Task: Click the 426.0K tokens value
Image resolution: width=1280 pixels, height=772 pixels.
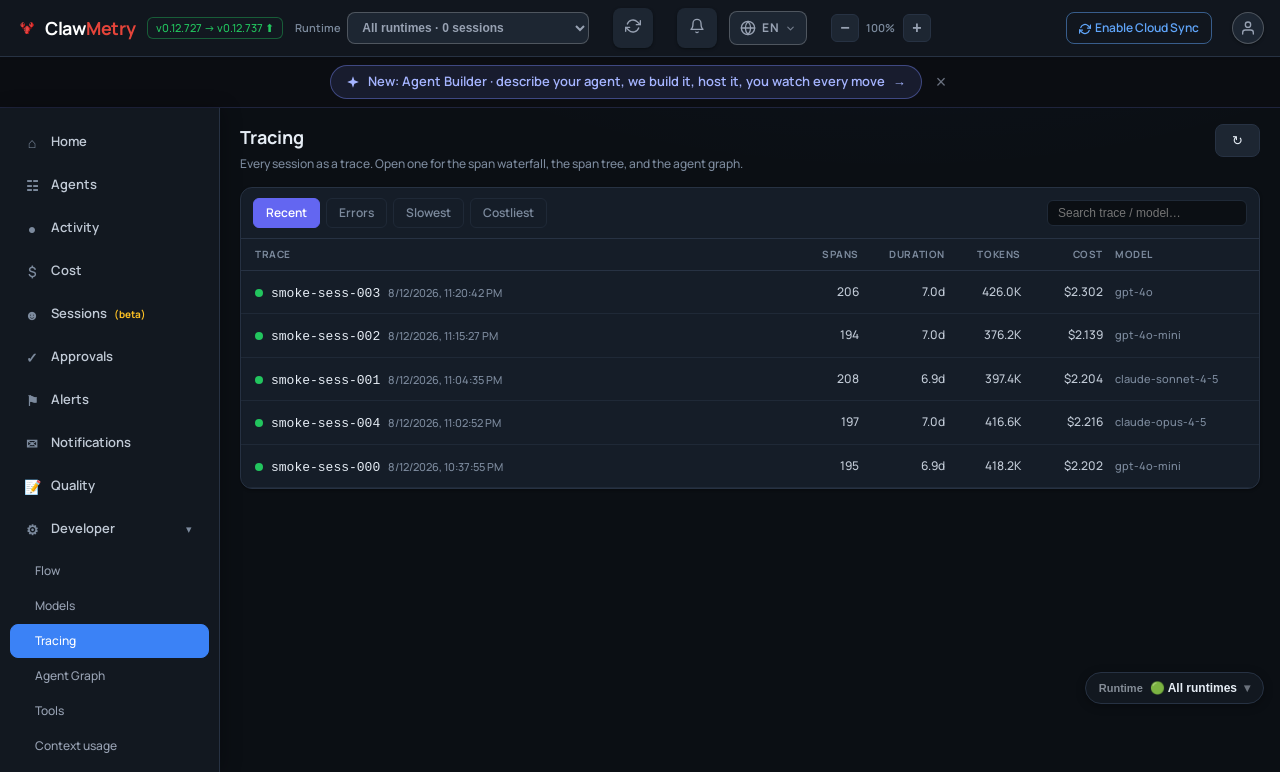Action: [1001, 292]
